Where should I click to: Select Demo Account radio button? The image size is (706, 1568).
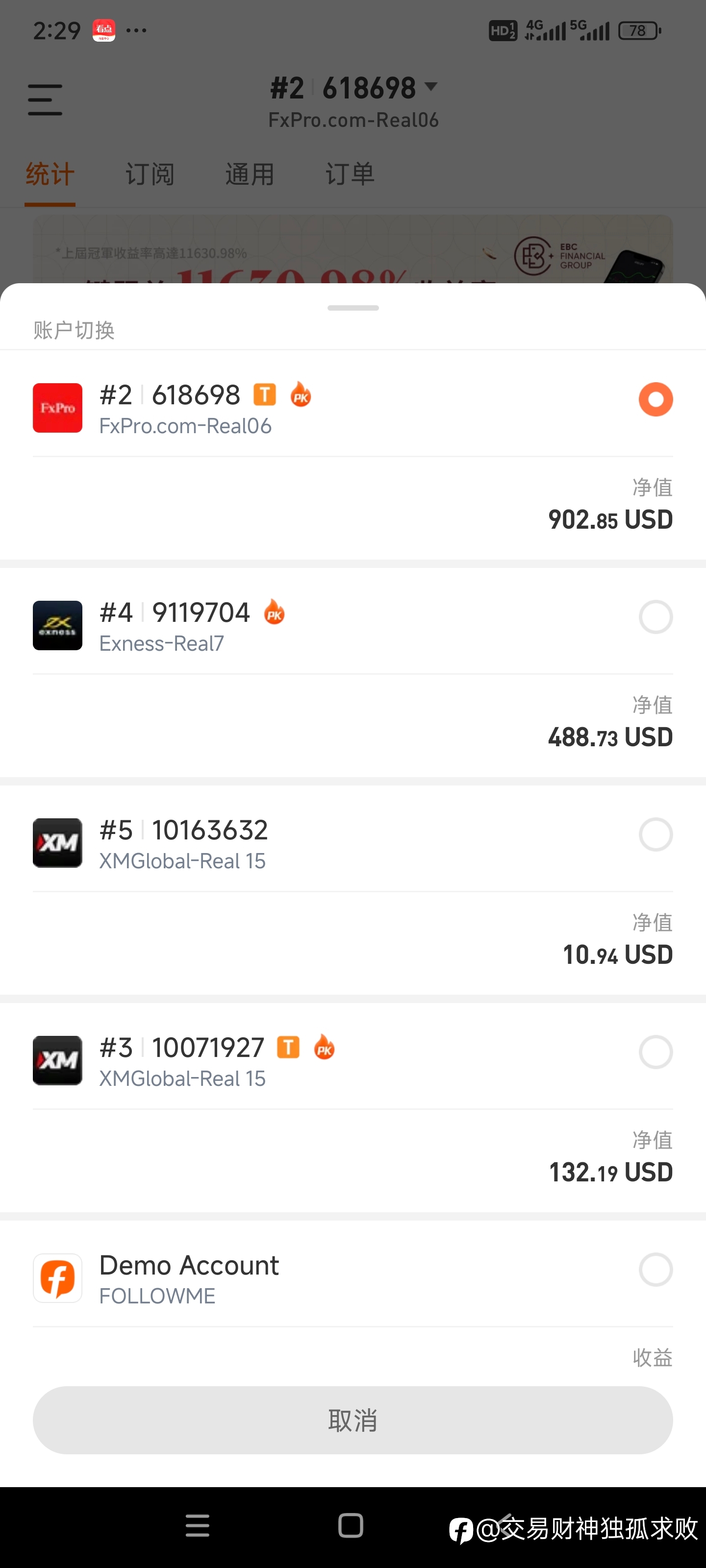pos(656,1270)
